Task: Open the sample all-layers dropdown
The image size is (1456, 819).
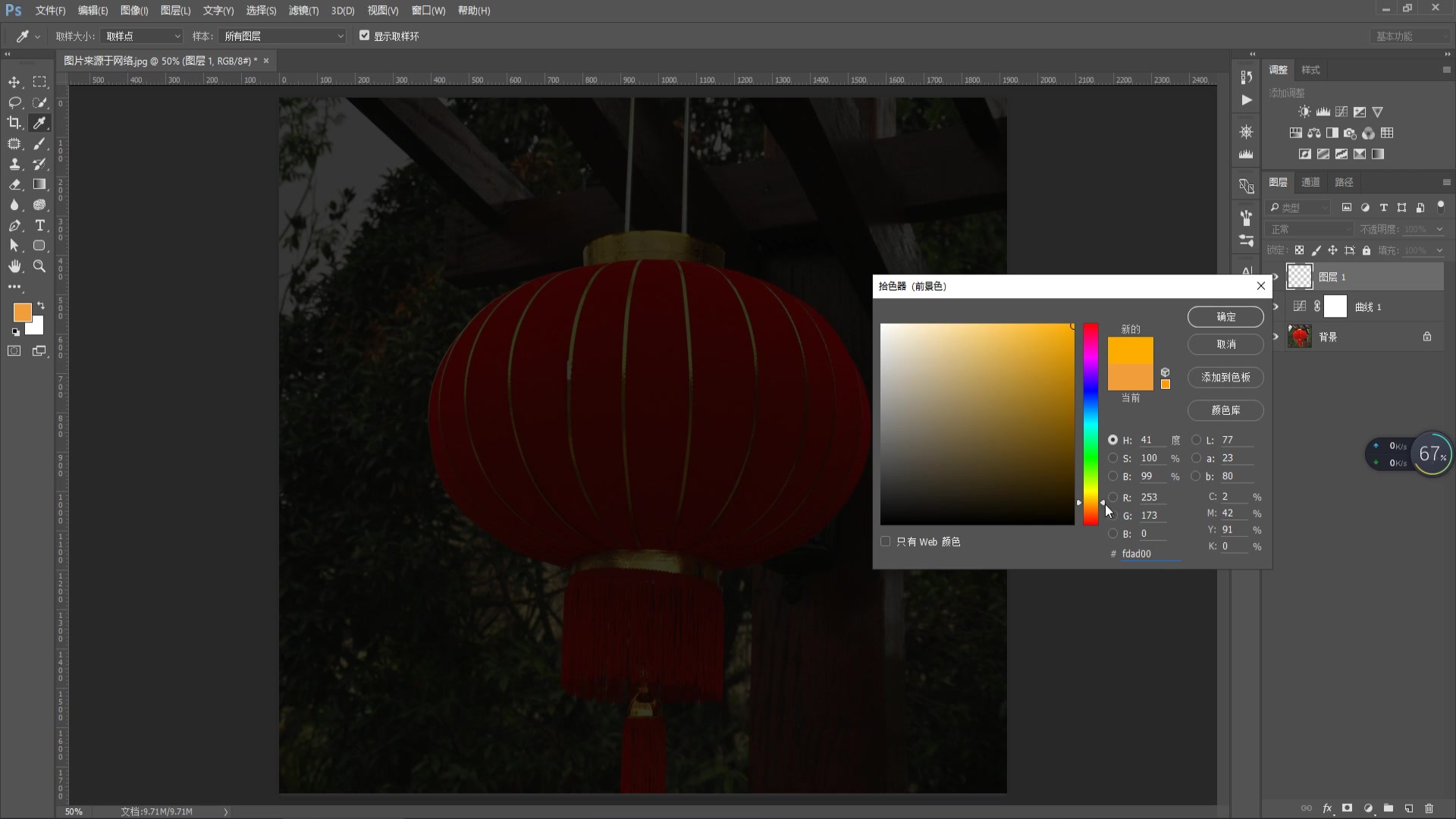Action: (282, 36)
